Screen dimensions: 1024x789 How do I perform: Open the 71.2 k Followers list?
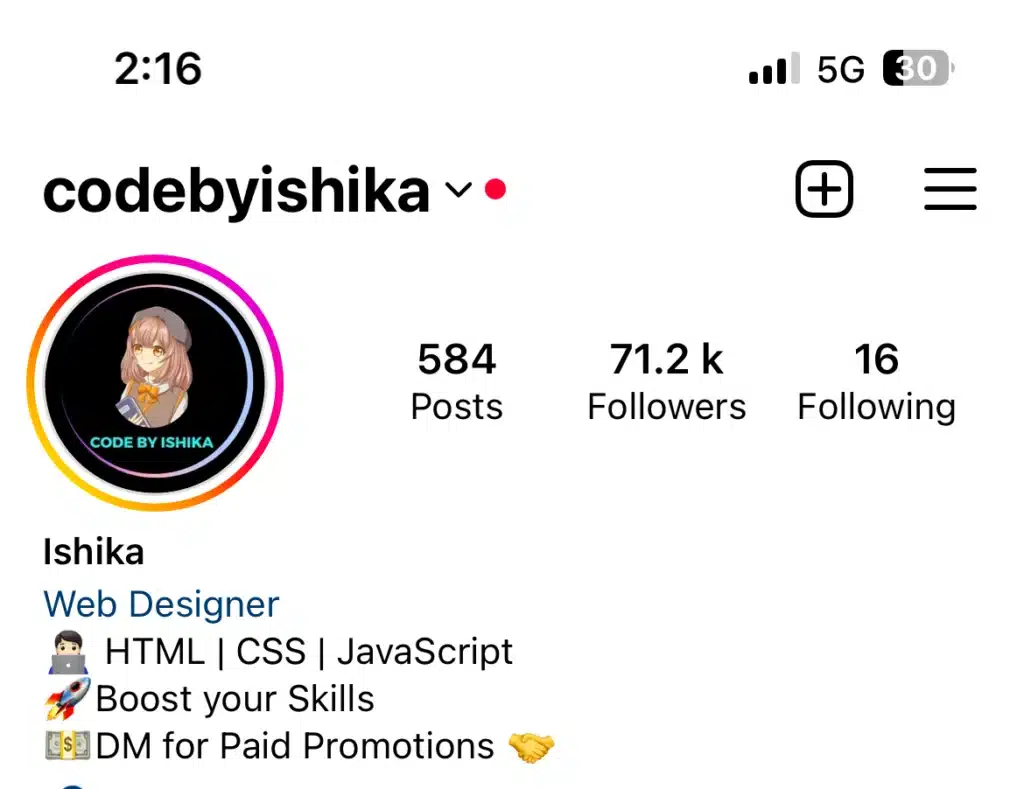pyautogui.click(x=666, y=381)
